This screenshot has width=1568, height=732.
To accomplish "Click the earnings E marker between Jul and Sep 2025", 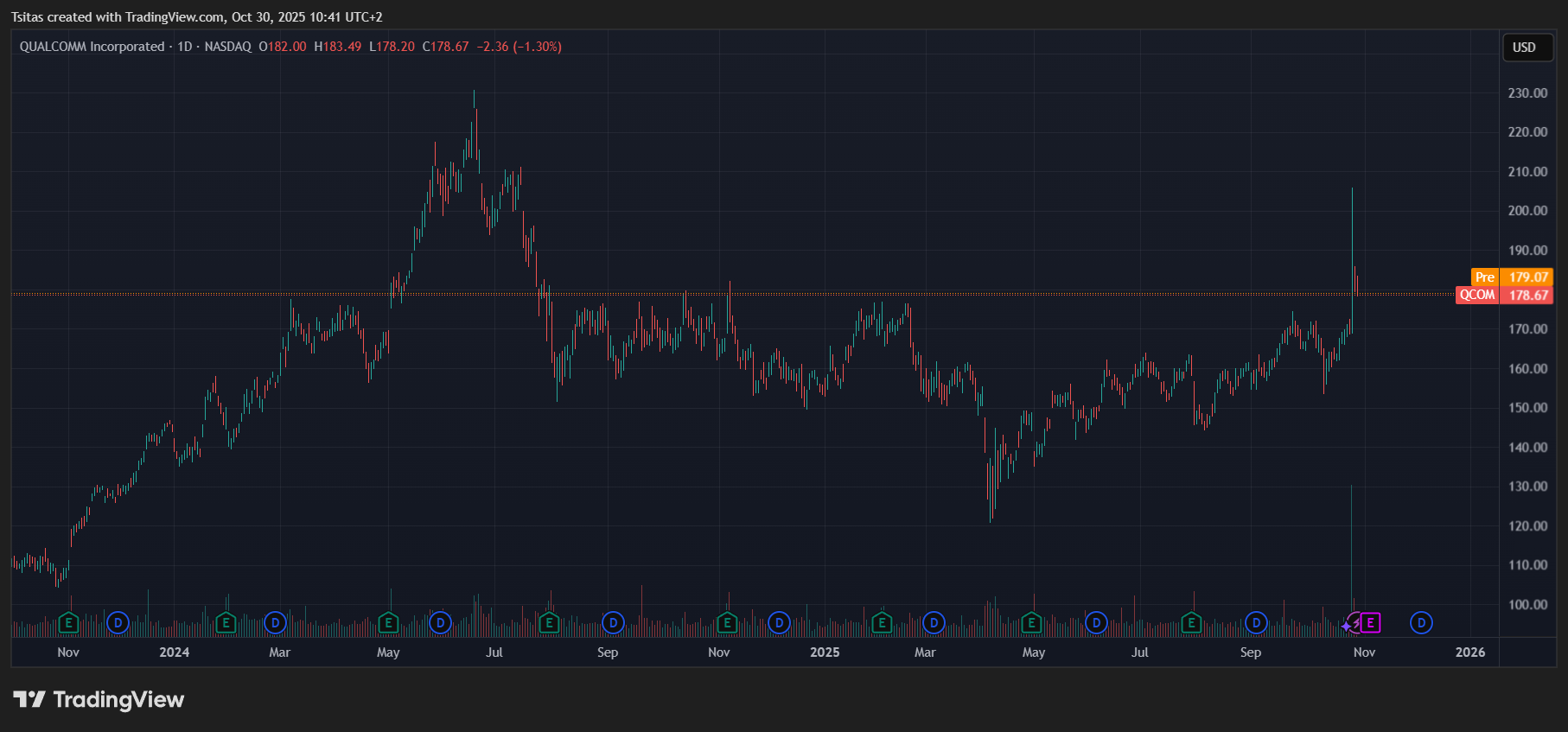I will pos(1191,622).
